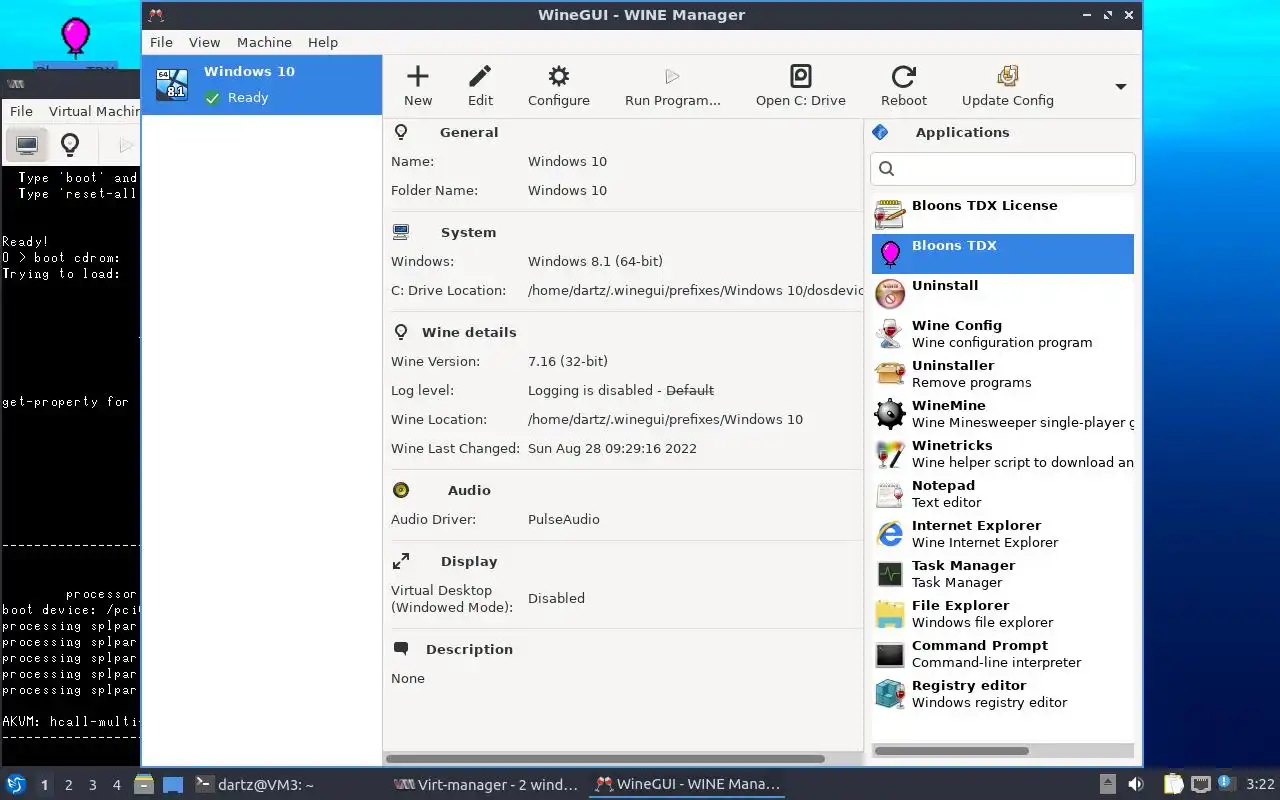Viewport: 1280px width, 800px height.
Task: Reboot the selected Windows machine
Action: coord(904,86)
